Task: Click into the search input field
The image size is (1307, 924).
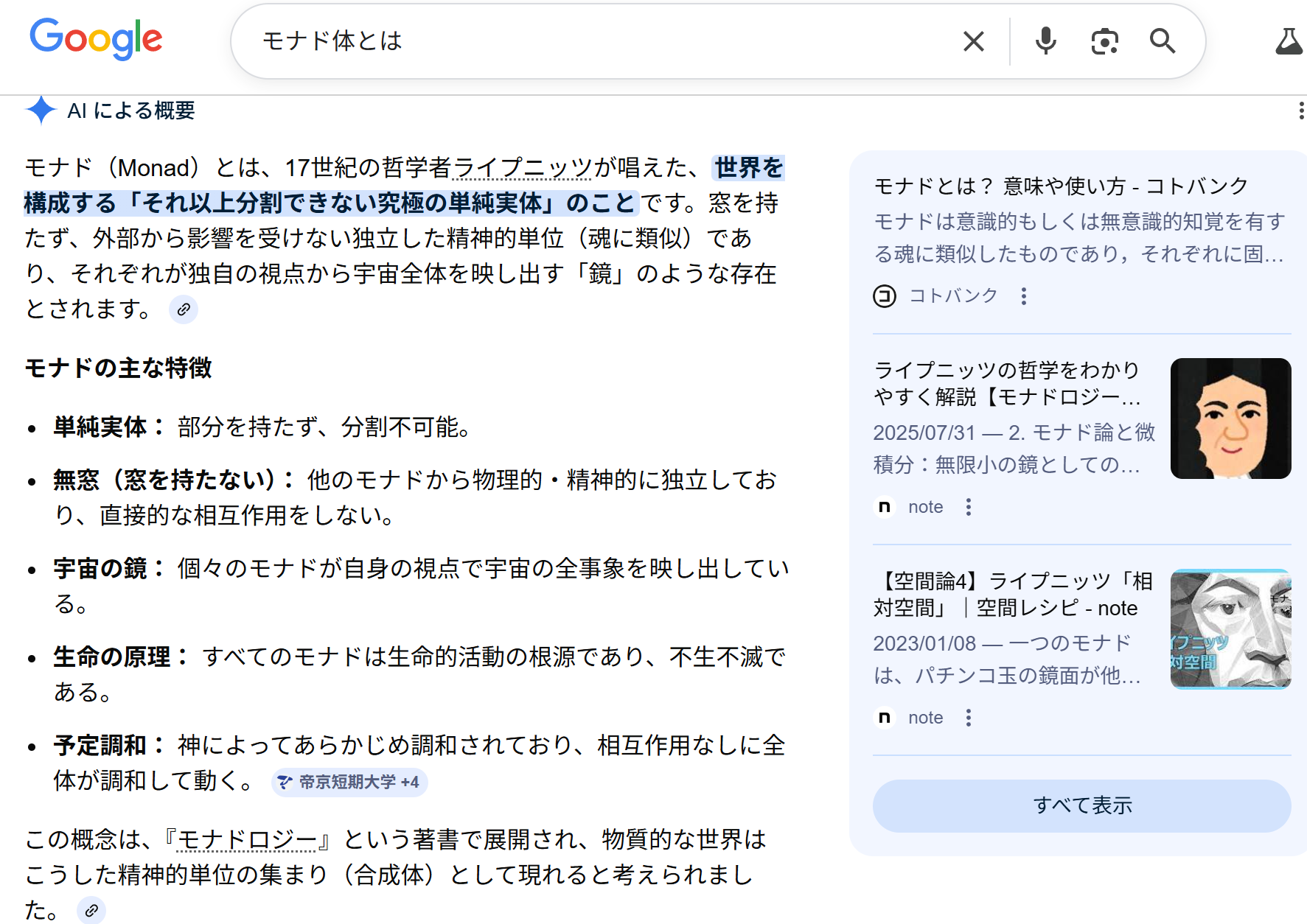Action: coord(590,41)
